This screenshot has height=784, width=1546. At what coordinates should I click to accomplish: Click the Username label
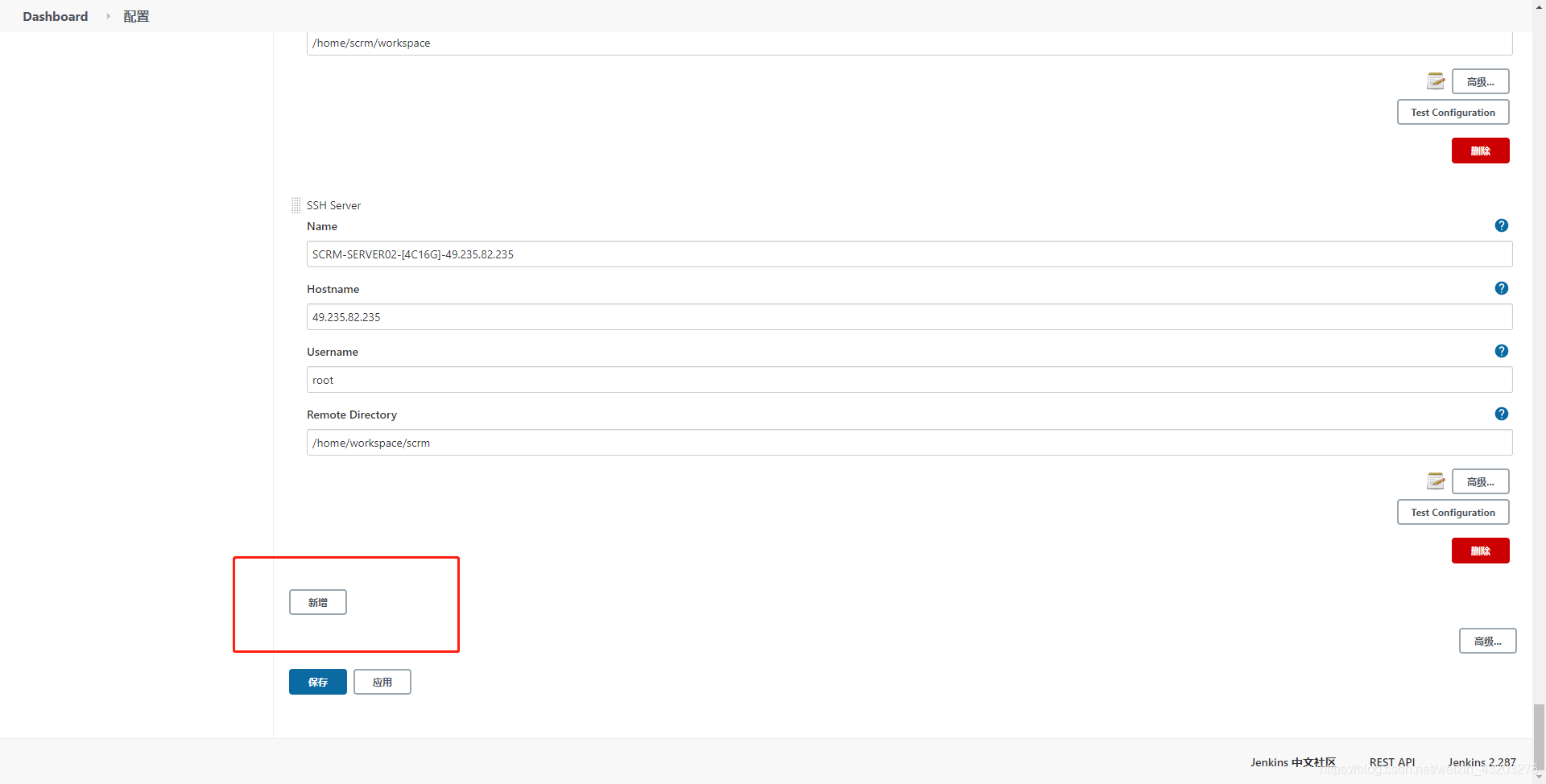333,352
